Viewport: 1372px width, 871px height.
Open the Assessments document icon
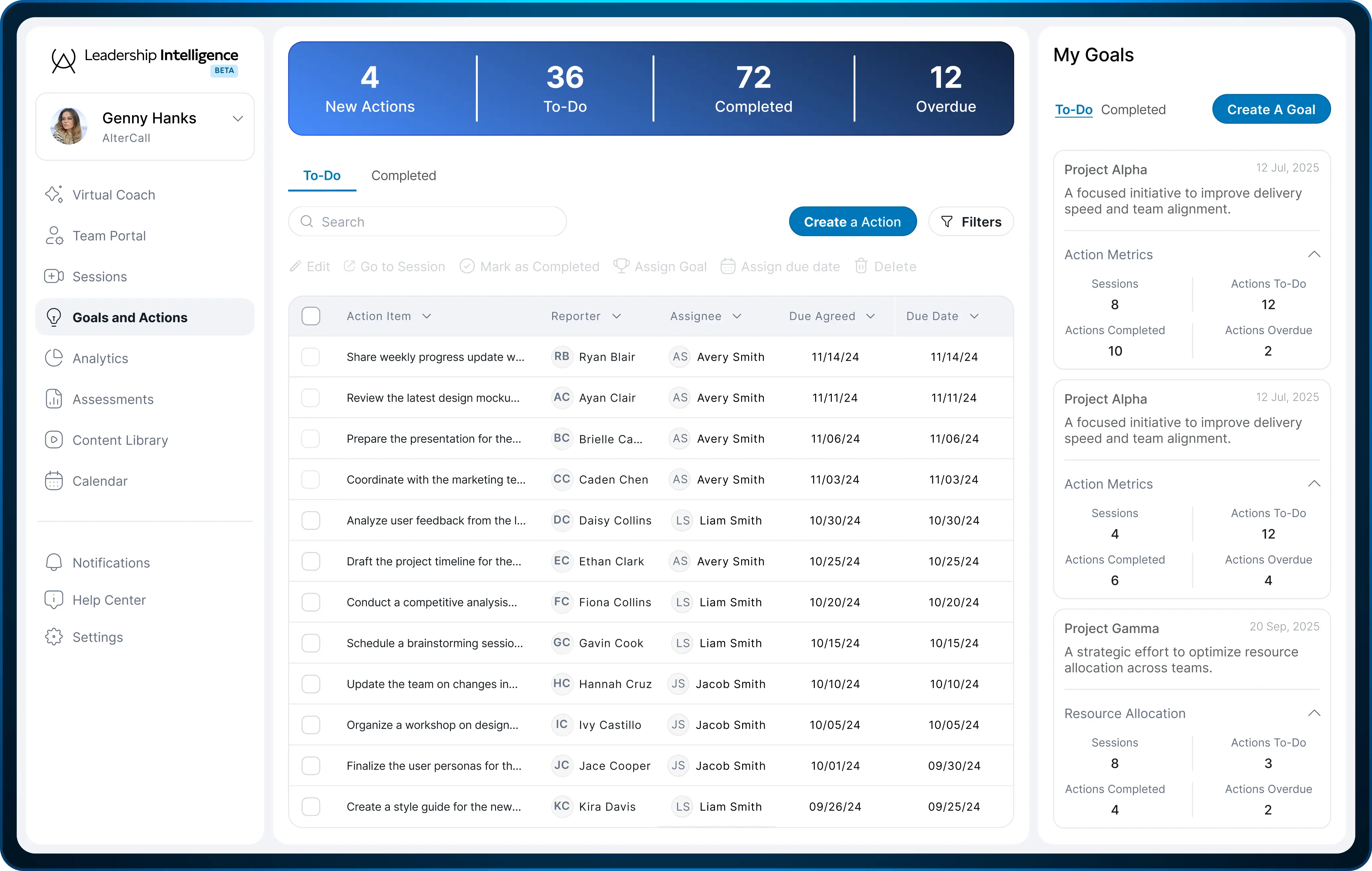[53, 399]
